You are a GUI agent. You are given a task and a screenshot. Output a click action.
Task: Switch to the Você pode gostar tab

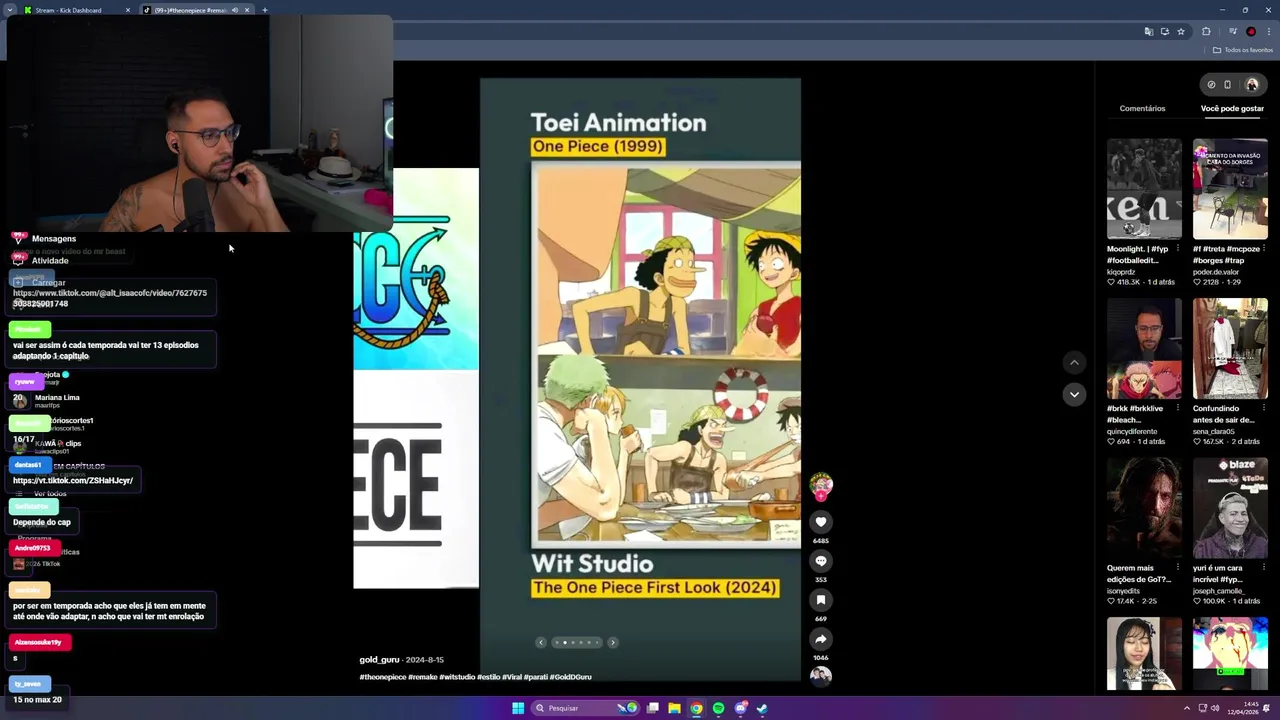point(1232,108)
